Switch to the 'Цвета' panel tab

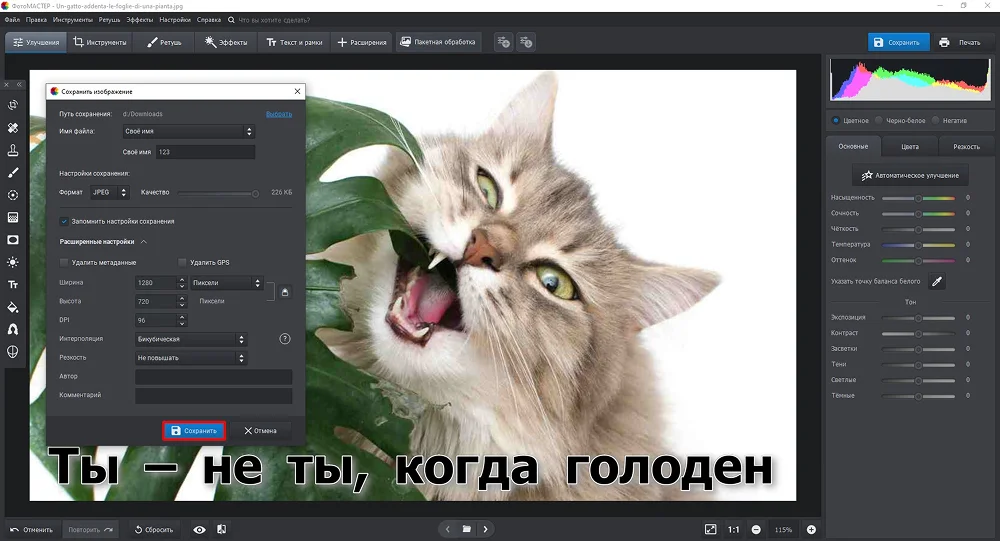pos(910,146)
